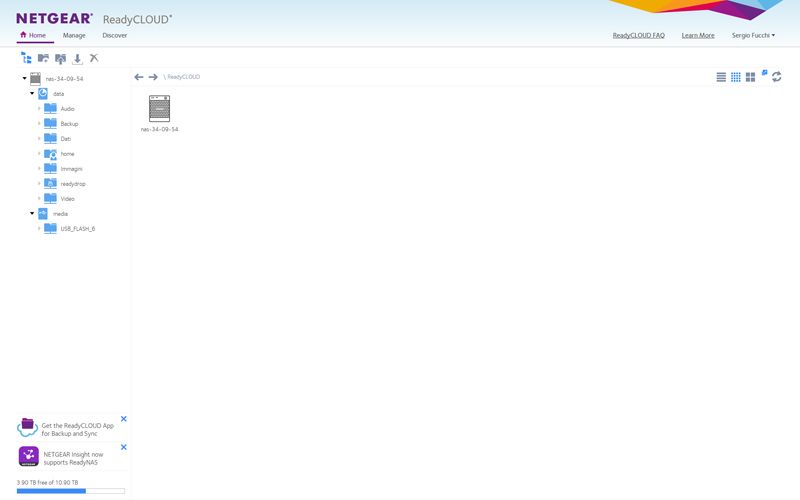Open the ReadyCLOUD FAQ link
The image size is (800, 500).
point(639,35)
